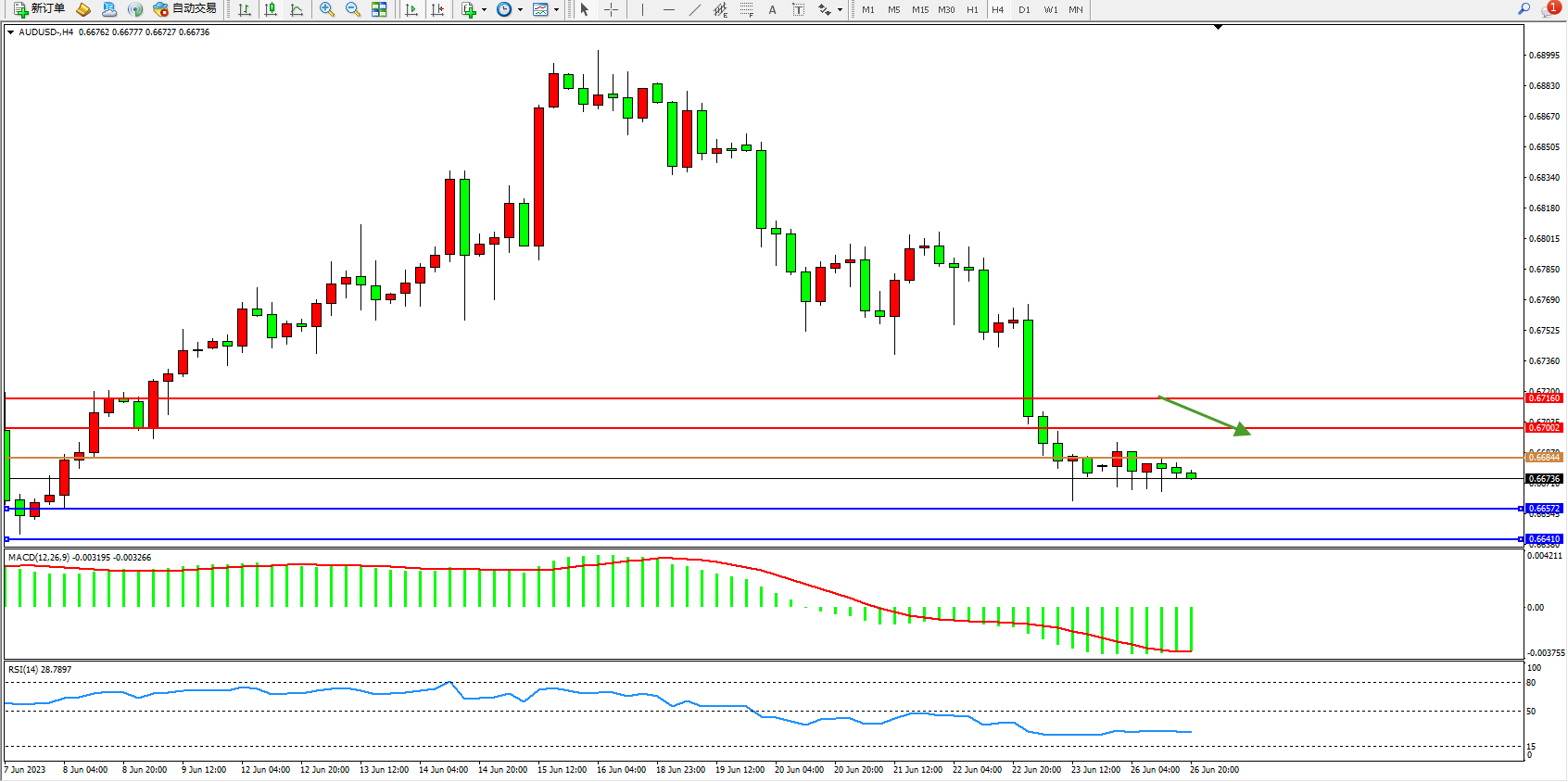This screenshot has height=782, width=1568.
Task: Tile chart windows icon
Action: pos(379,9)
